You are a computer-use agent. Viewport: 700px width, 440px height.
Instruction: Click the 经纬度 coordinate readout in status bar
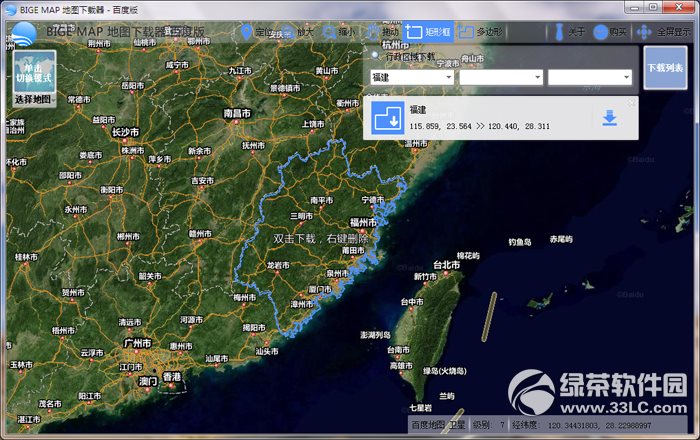pyautogui.click(x=582, y=425)
